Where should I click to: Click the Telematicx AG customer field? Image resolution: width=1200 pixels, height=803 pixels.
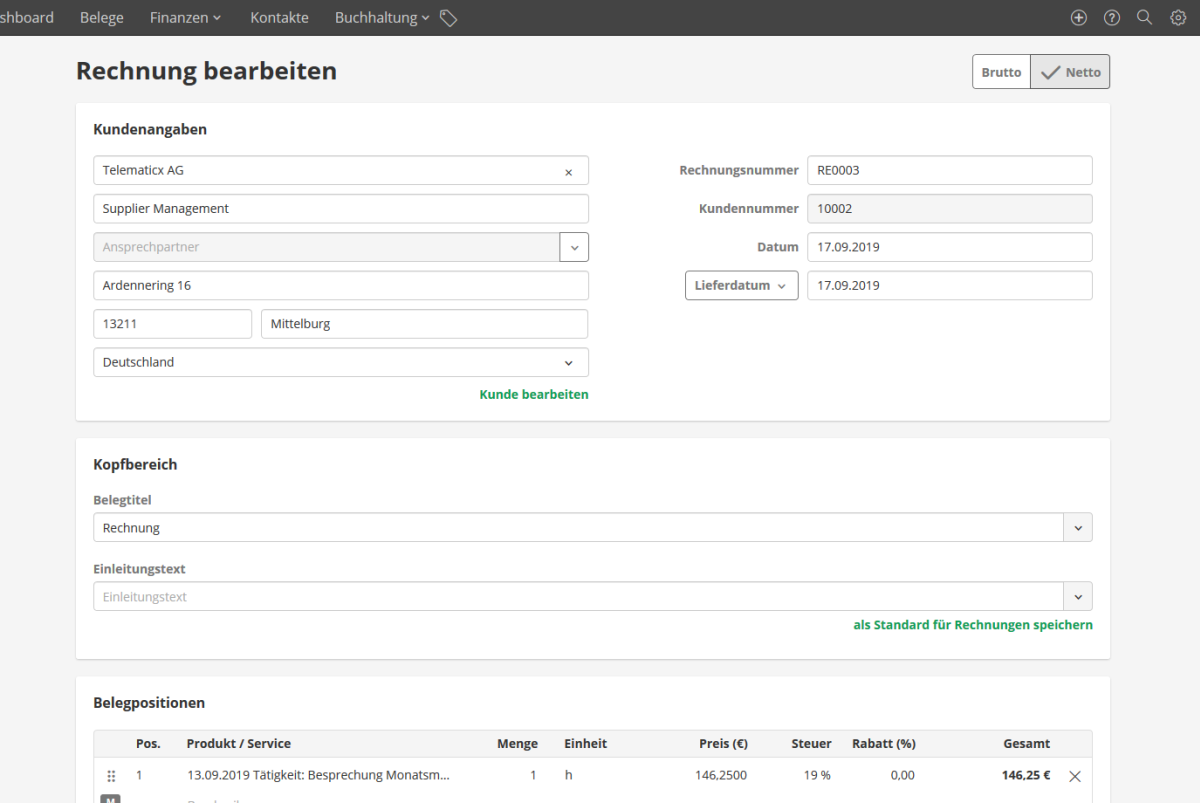(x=341, y=170)
